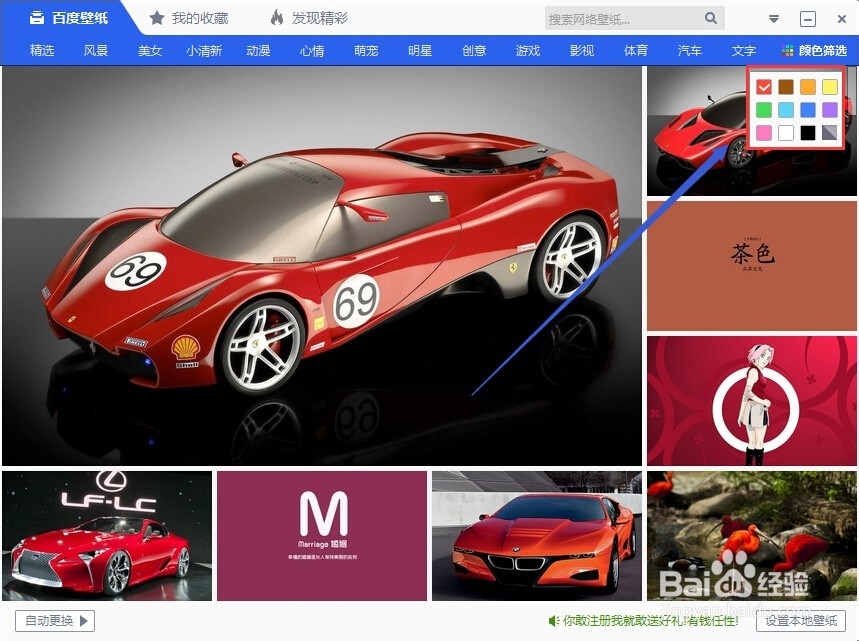Select 精选 category
This screenshot has width=859, height=641.
point(42,51)
